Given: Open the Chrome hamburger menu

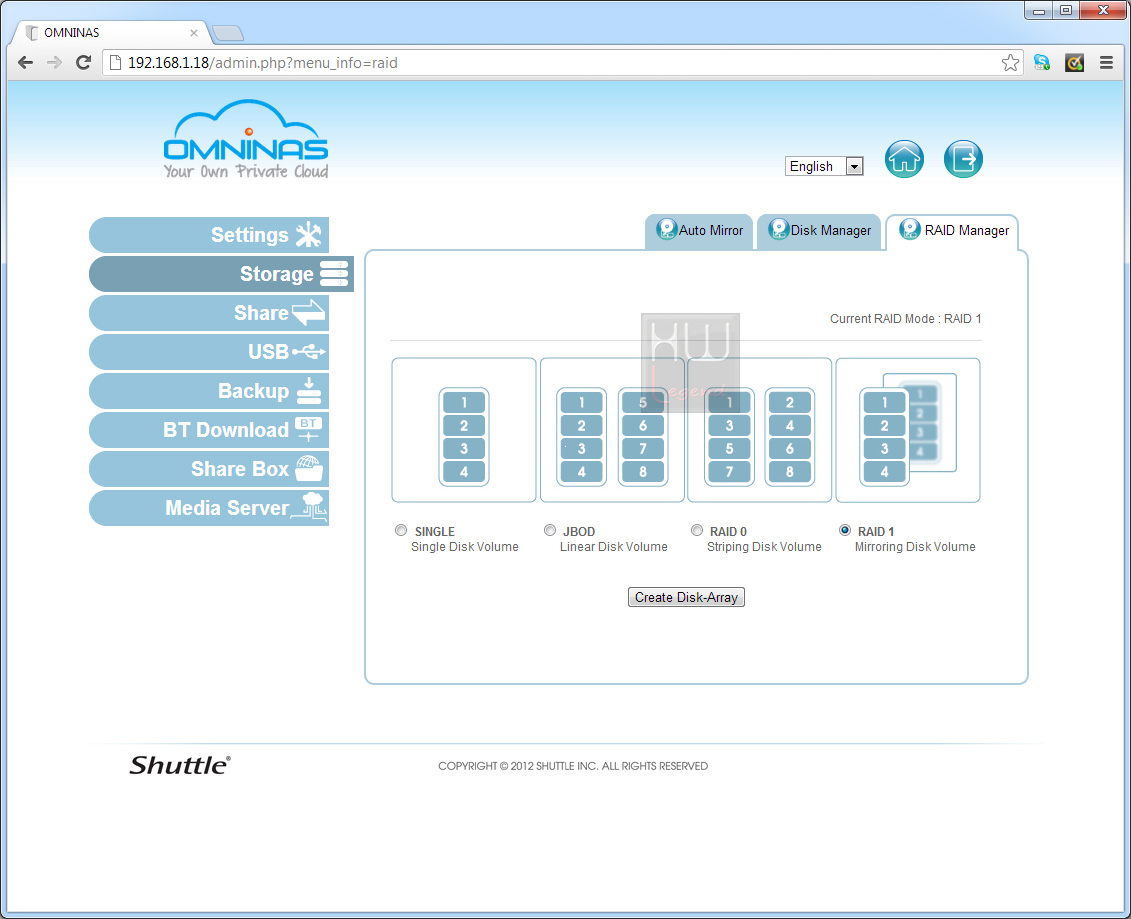Looking at the screenshot, I should coord(1106,63).
